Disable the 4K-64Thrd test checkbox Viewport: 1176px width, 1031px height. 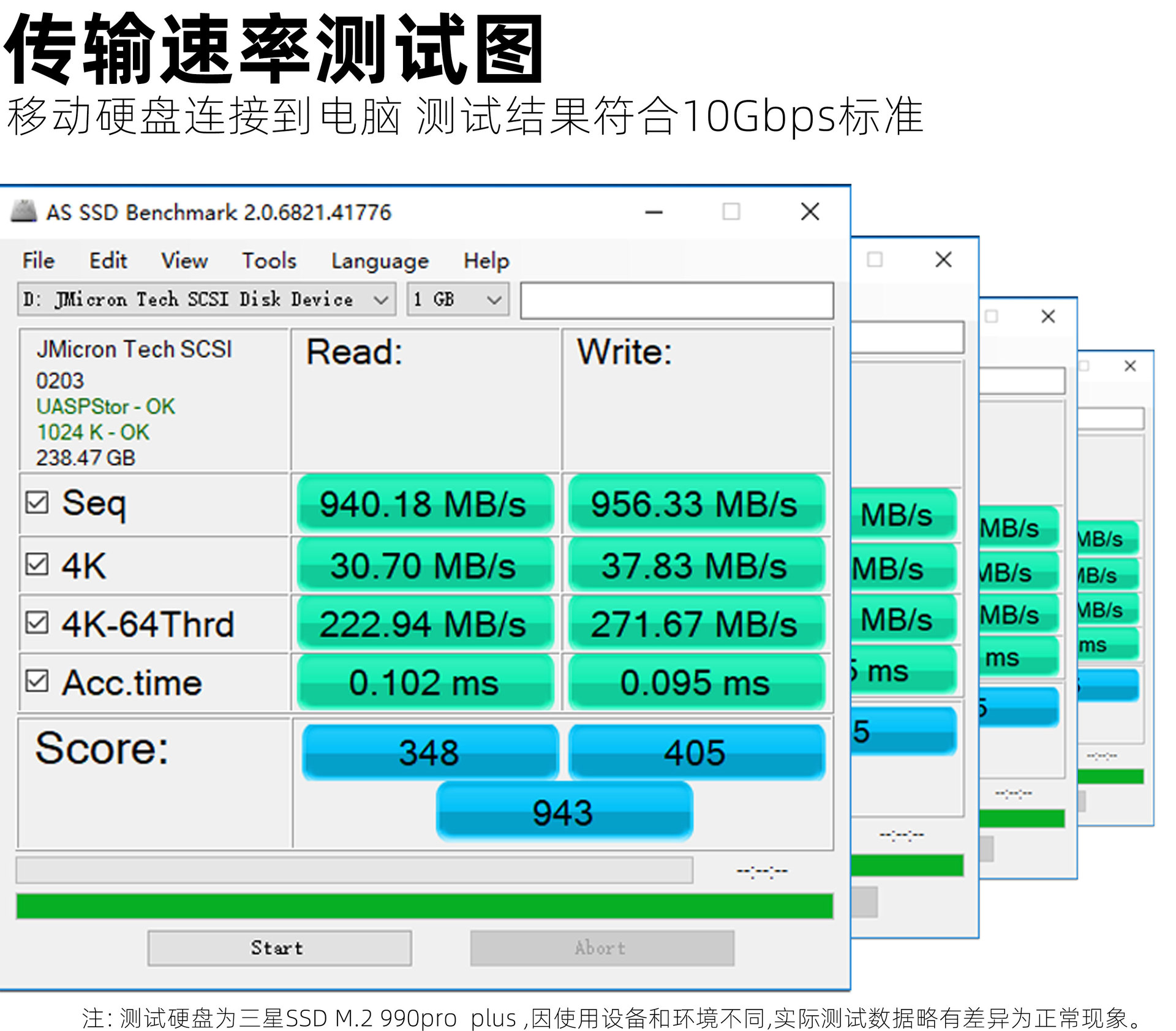tap(37, 623)
